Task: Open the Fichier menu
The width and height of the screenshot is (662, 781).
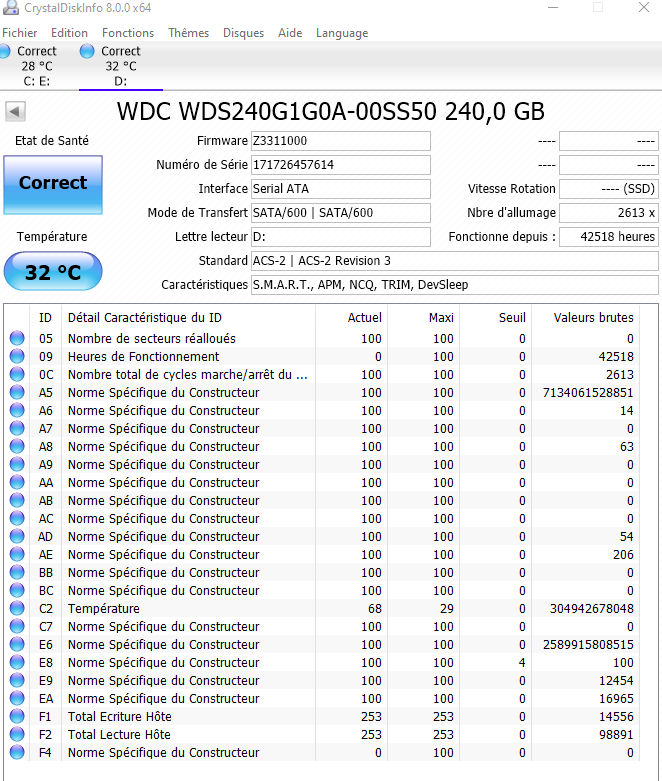Action: (x=20, y=33)
